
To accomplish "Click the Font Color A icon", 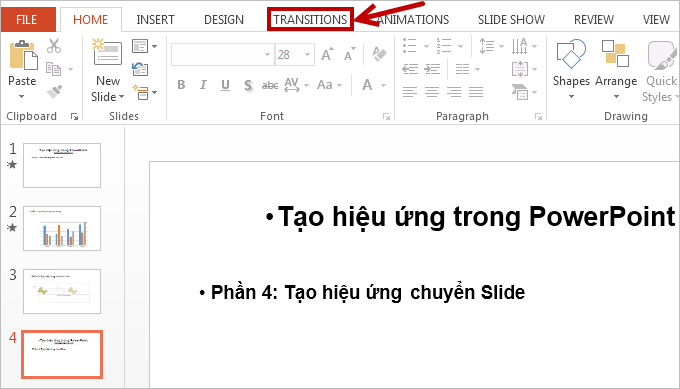I will (367, 85).
